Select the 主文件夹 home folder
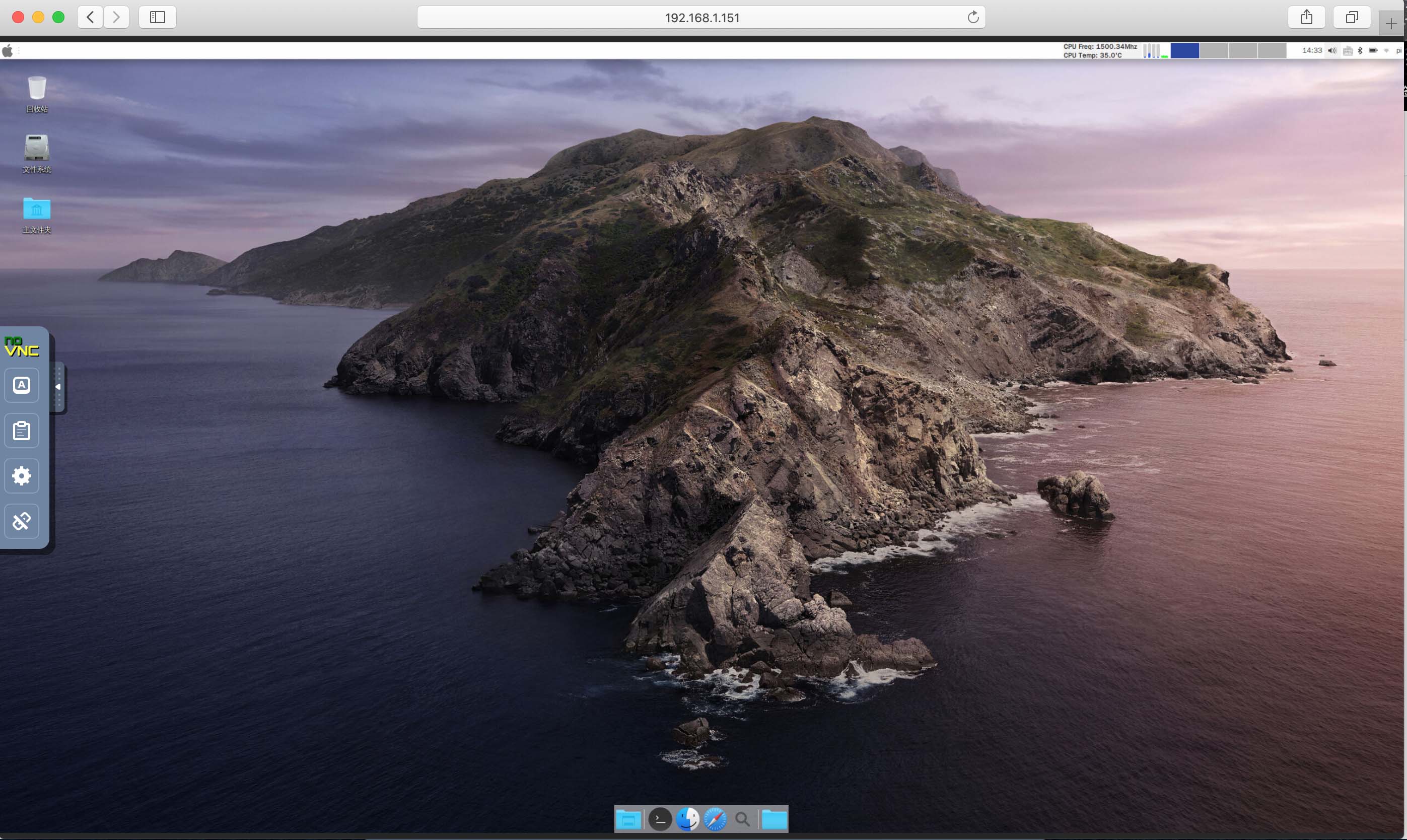Image resolution: width=1407 pixels, height=840 pixels. (x=37, y=209)
